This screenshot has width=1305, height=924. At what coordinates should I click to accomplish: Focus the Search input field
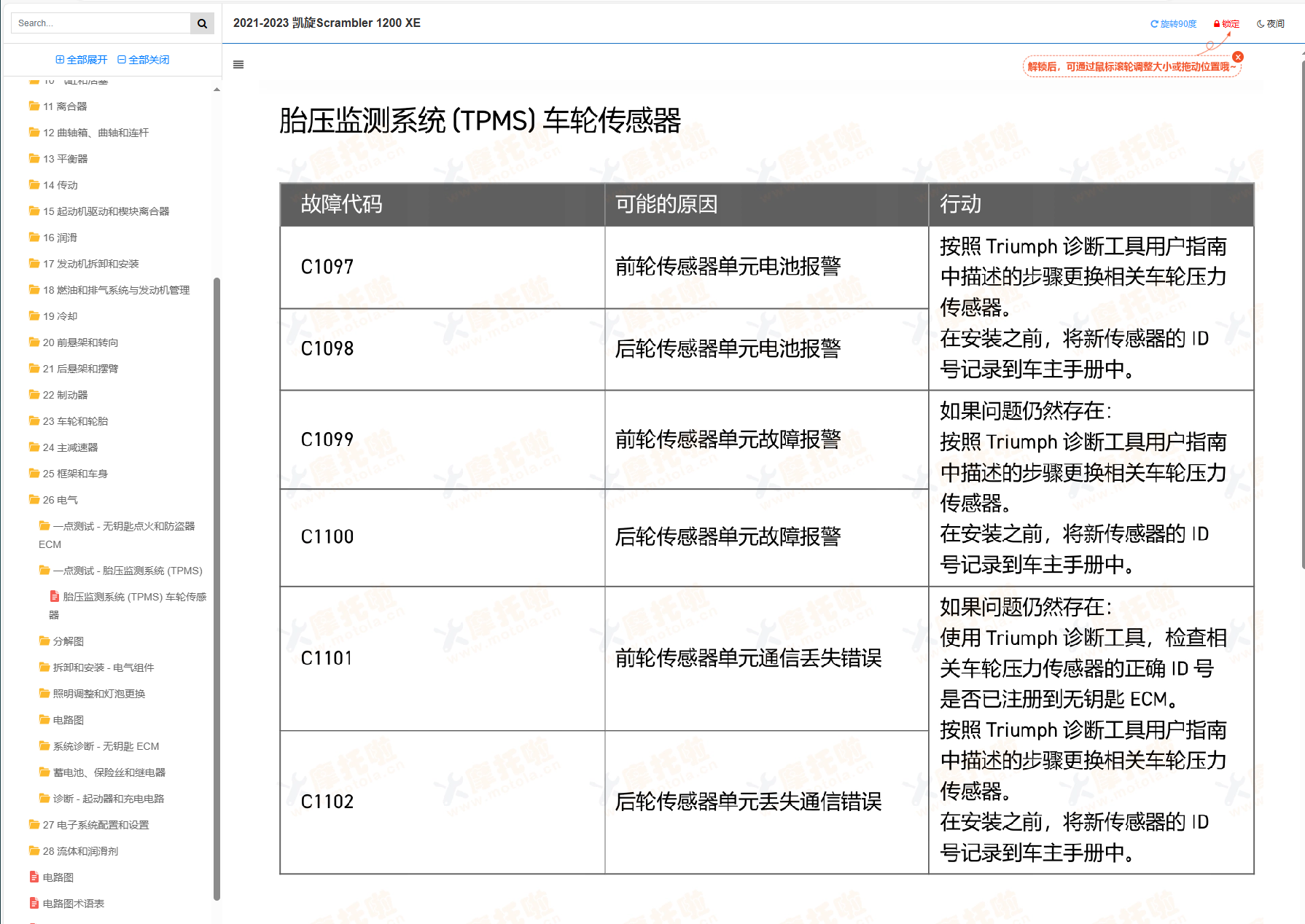pyautogui.click(x=101, y=23)
